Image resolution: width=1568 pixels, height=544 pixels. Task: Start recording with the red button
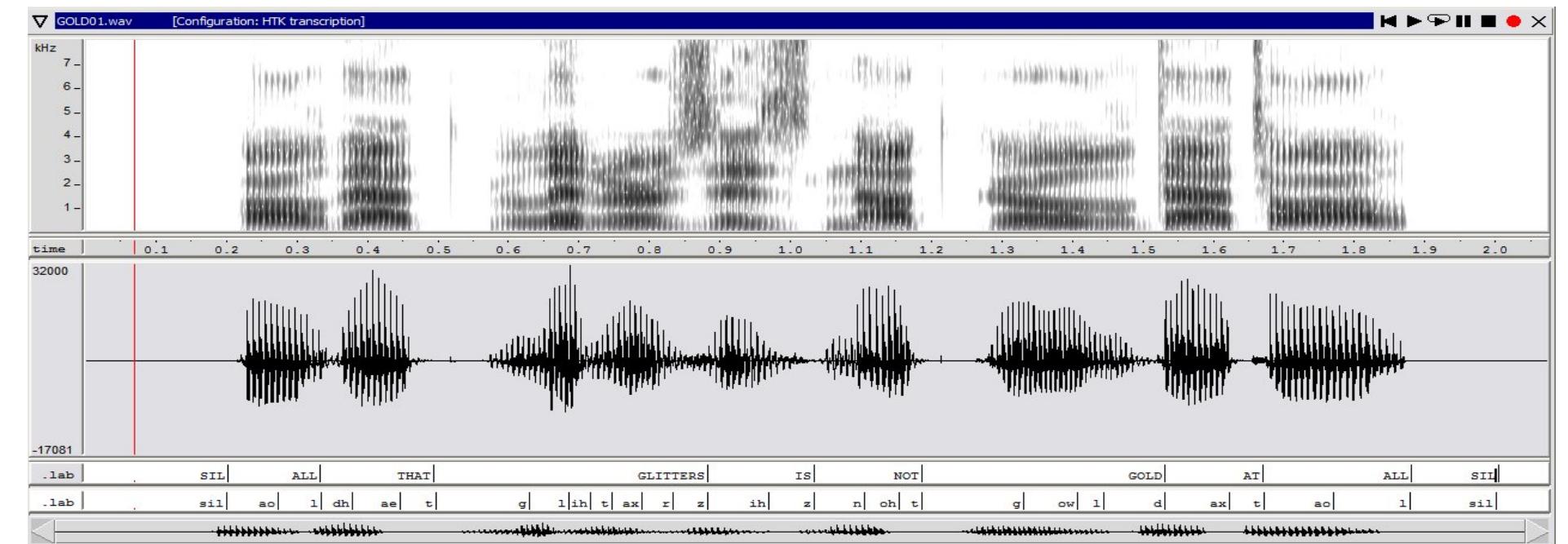point(1514,21)
